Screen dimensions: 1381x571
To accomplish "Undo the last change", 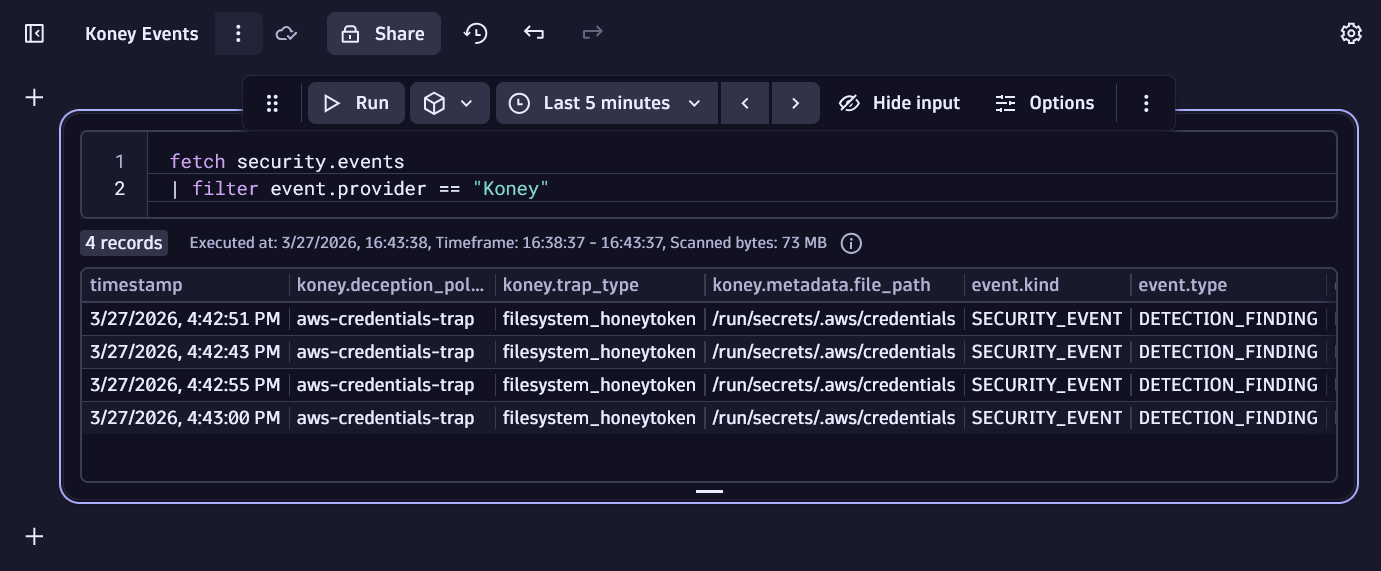I will pyautogui.click(x=534, y=33).
